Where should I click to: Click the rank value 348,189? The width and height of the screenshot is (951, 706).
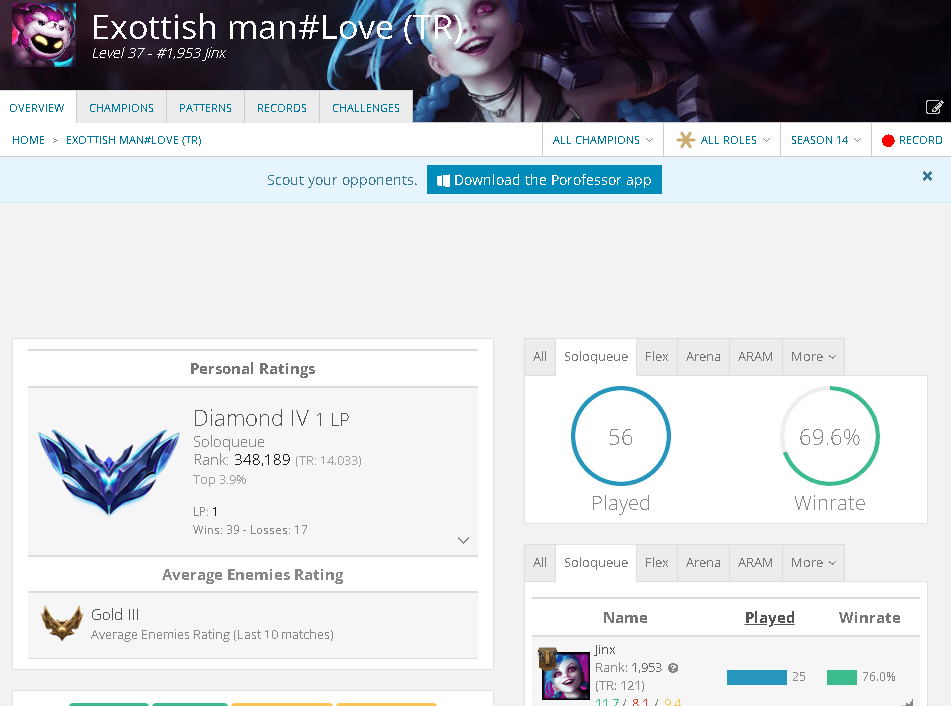[x=262, y=460]
